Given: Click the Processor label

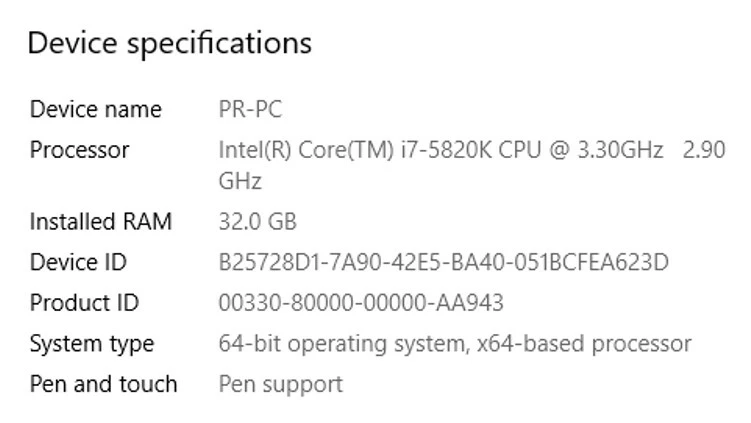Looking at the screenshot, I should 79,150.
